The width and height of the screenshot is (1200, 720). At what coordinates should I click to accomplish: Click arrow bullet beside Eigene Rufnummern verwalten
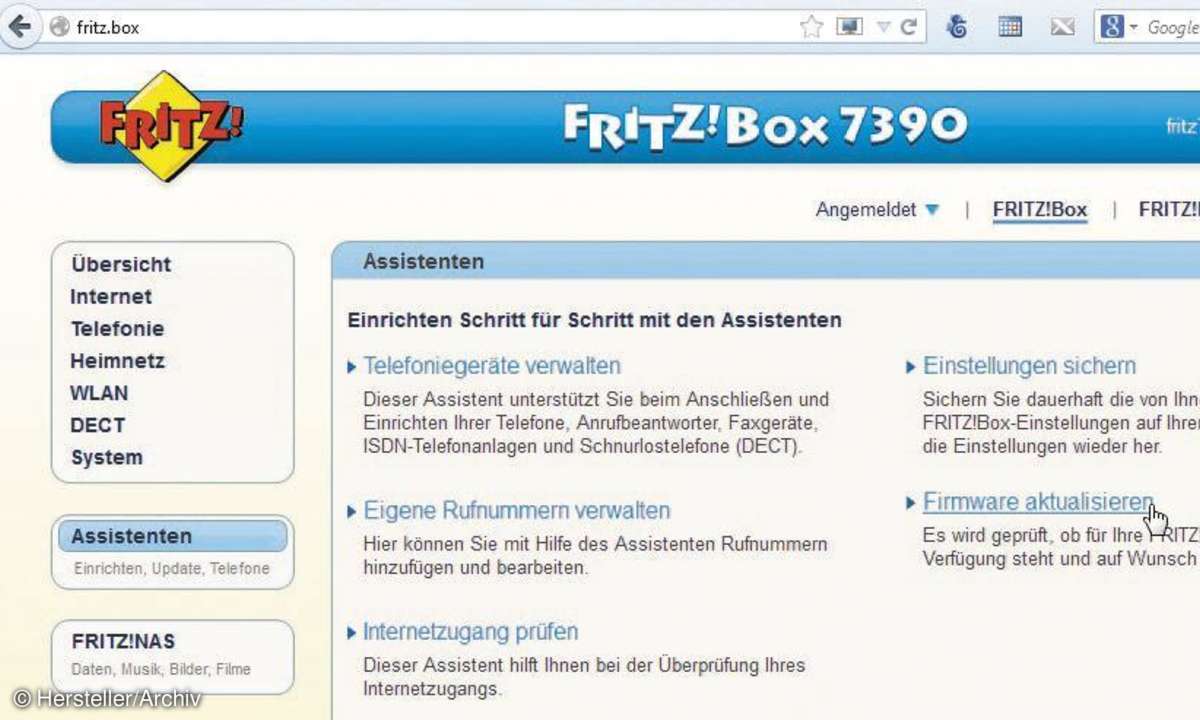351,512
